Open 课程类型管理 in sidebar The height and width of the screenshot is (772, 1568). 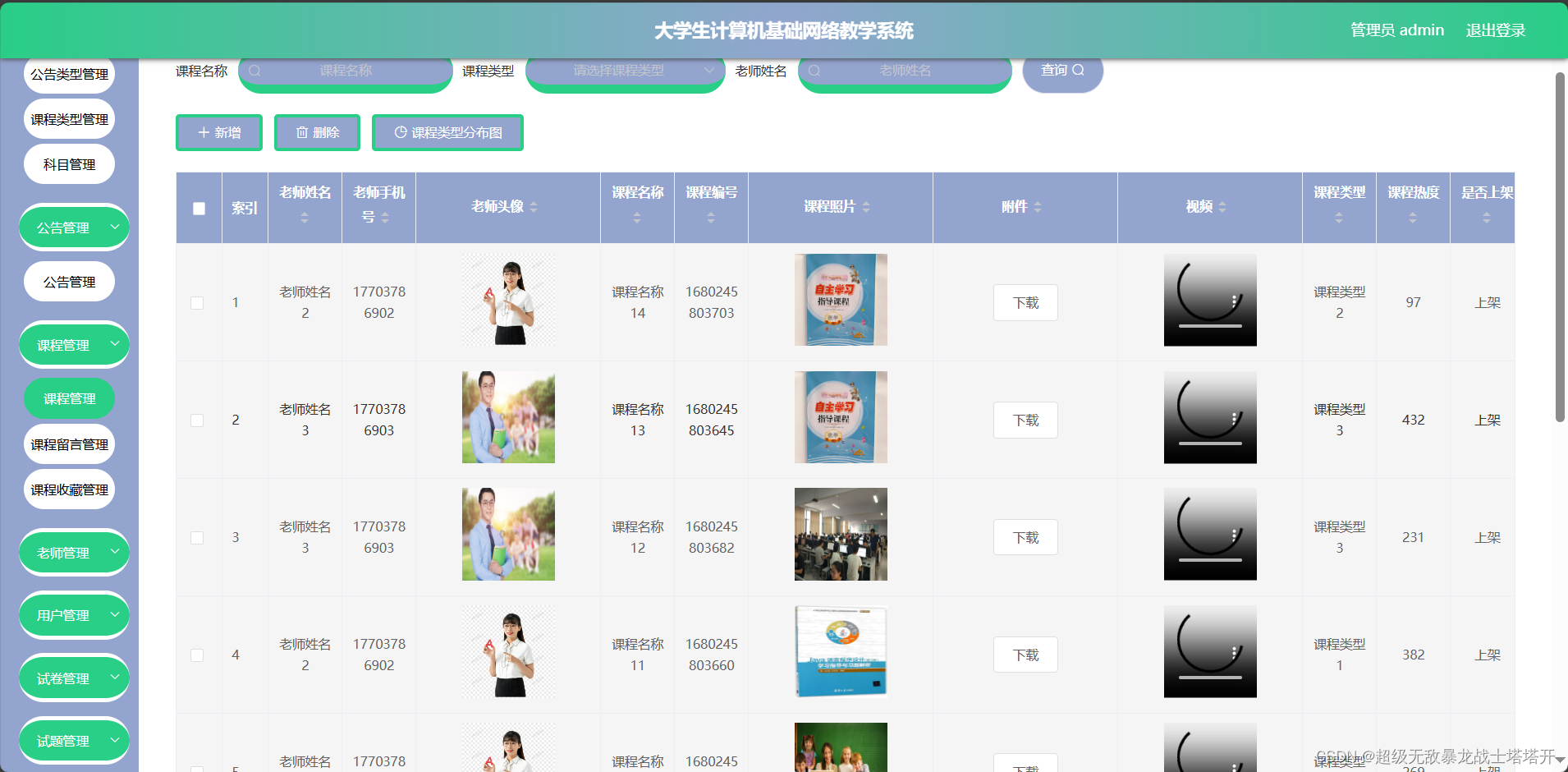(69, 119)
